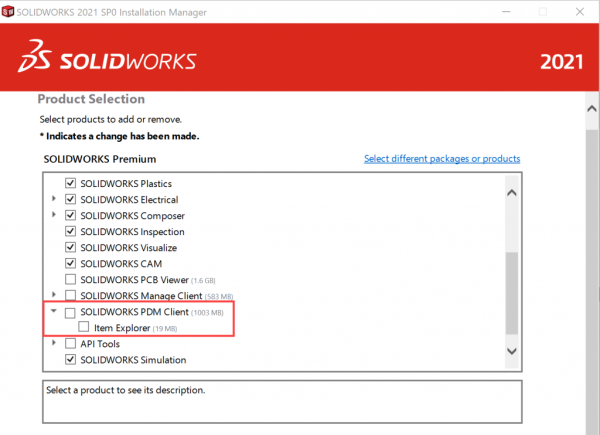Toggle the SOLIDWORKS Visualize checkbox
The height and width of the screenshot is (435, 600).
pos(71,248)
